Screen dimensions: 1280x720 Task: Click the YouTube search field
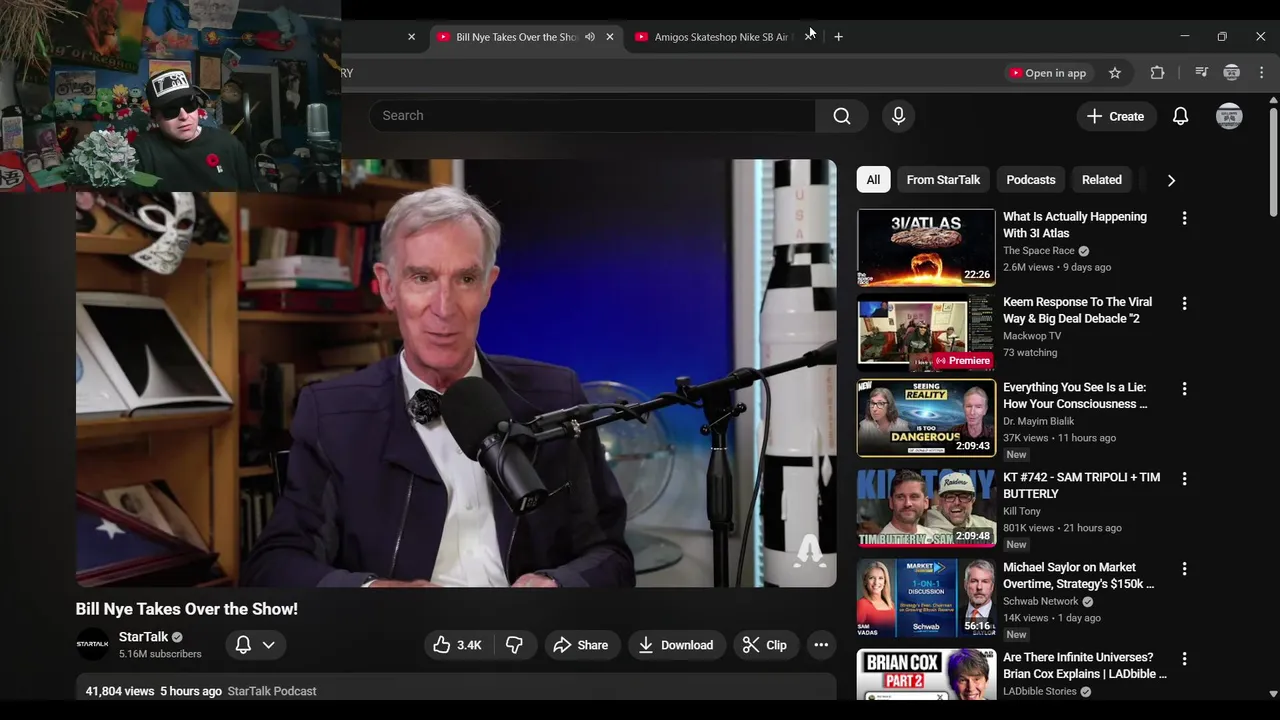pos(592,116)
